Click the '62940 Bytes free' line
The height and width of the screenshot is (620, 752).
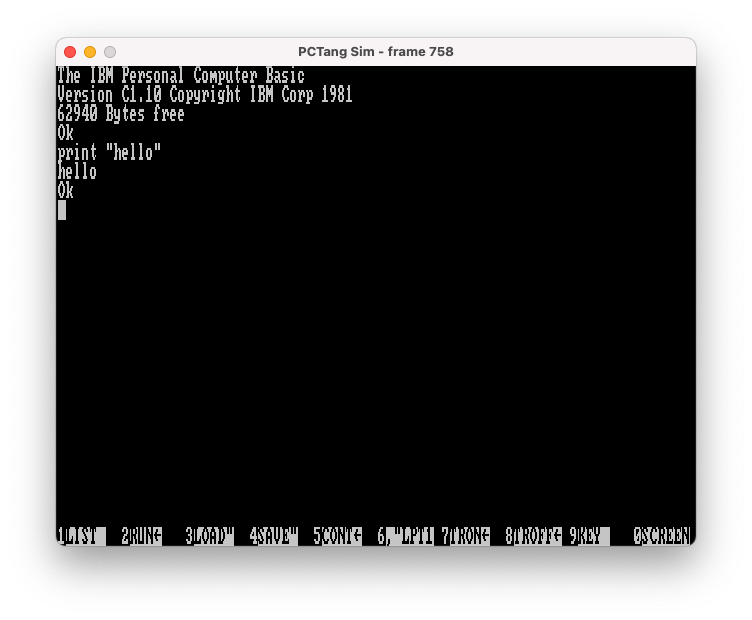[x=121, y=114]
